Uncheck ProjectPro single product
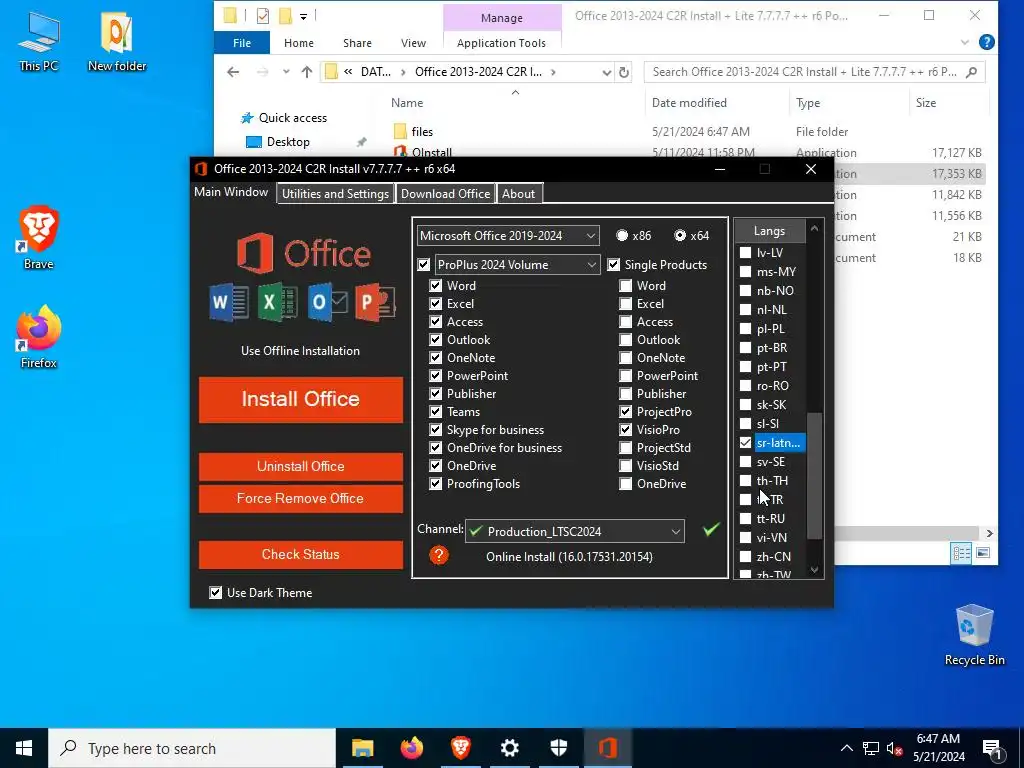The width and height of the screenshot is (1024, 768). [x=626, y=411]
